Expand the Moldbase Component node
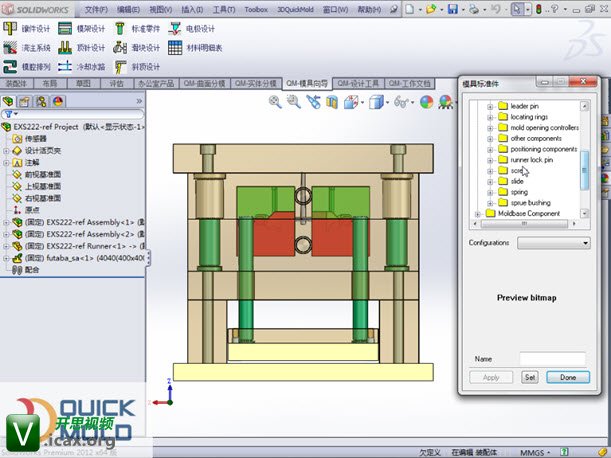The width and height of the screenshot is (611, 458). click(x=477, y=213)
